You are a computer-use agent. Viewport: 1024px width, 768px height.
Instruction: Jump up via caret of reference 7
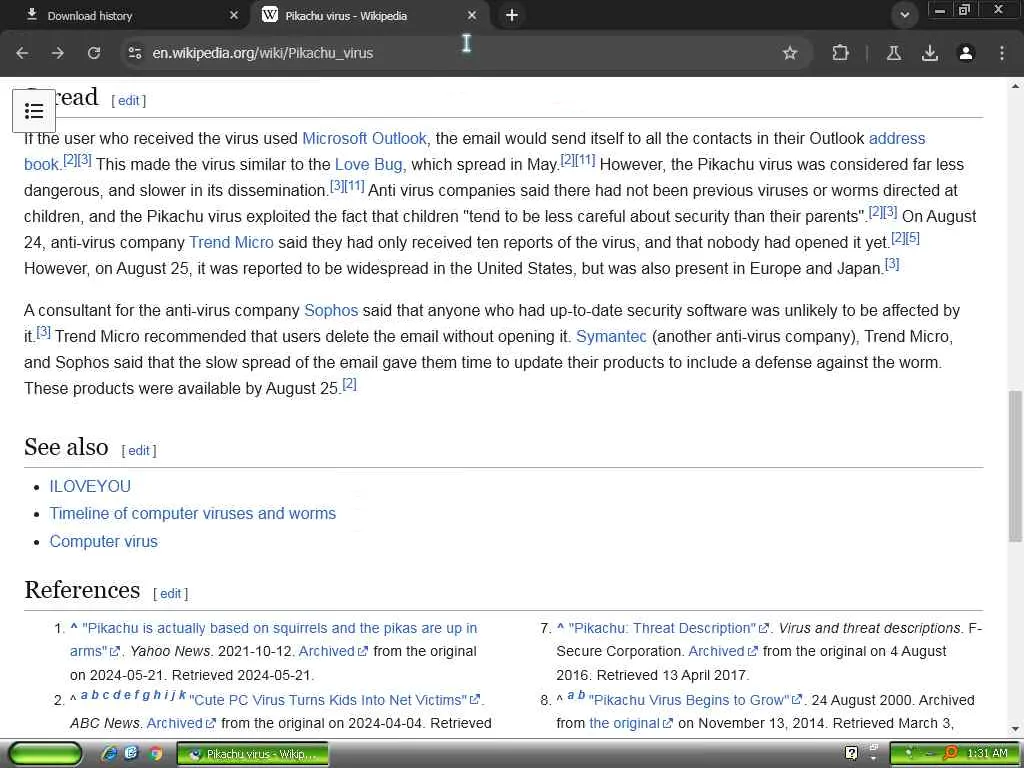tap(560, 628)
